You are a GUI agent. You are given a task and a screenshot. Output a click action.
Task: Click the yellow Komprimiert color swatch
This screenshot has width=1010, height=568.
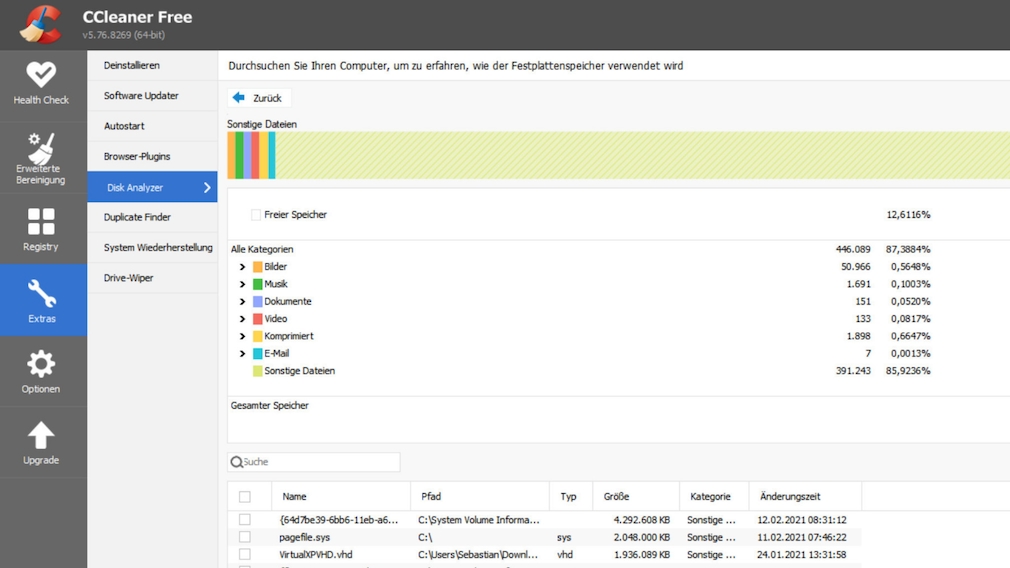[258, 336]
